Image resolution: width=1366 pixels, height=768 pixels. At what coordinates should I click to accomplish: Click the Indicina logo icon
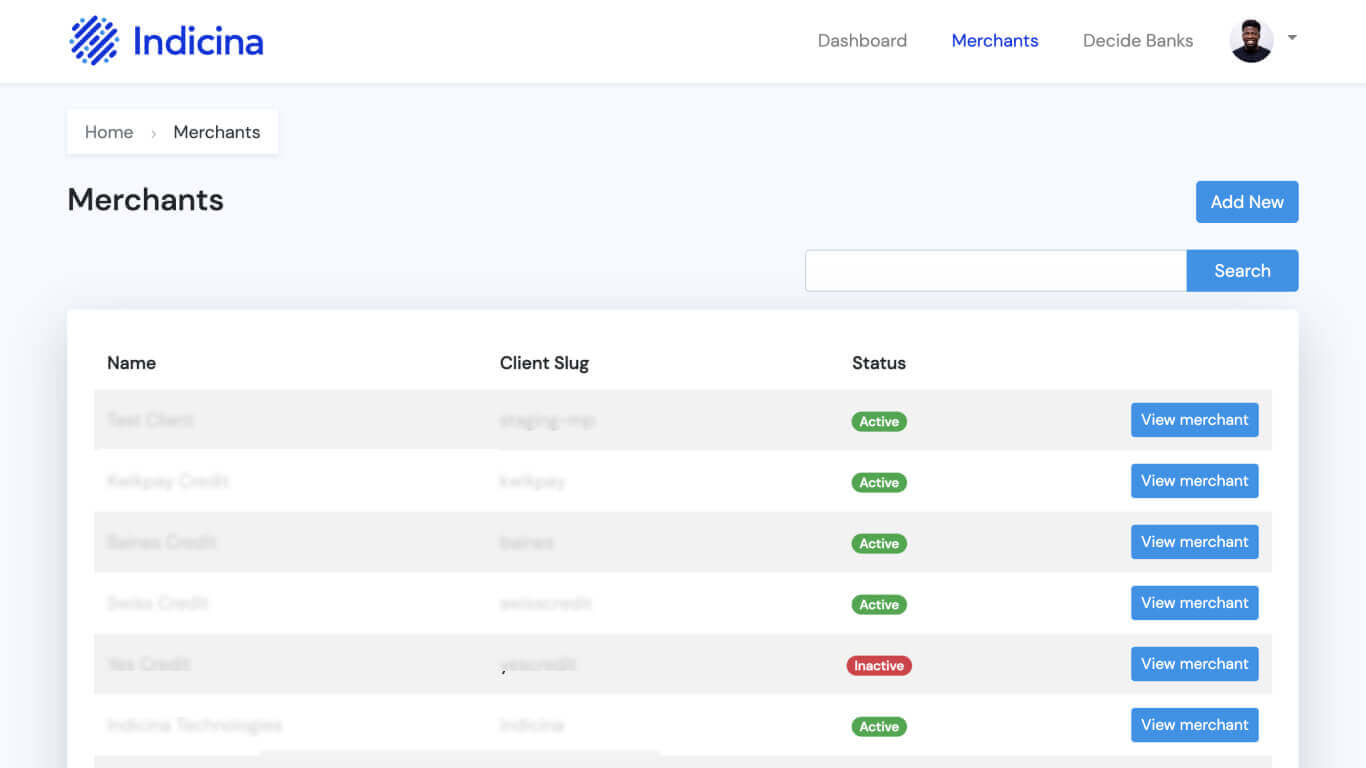(94, 41)
